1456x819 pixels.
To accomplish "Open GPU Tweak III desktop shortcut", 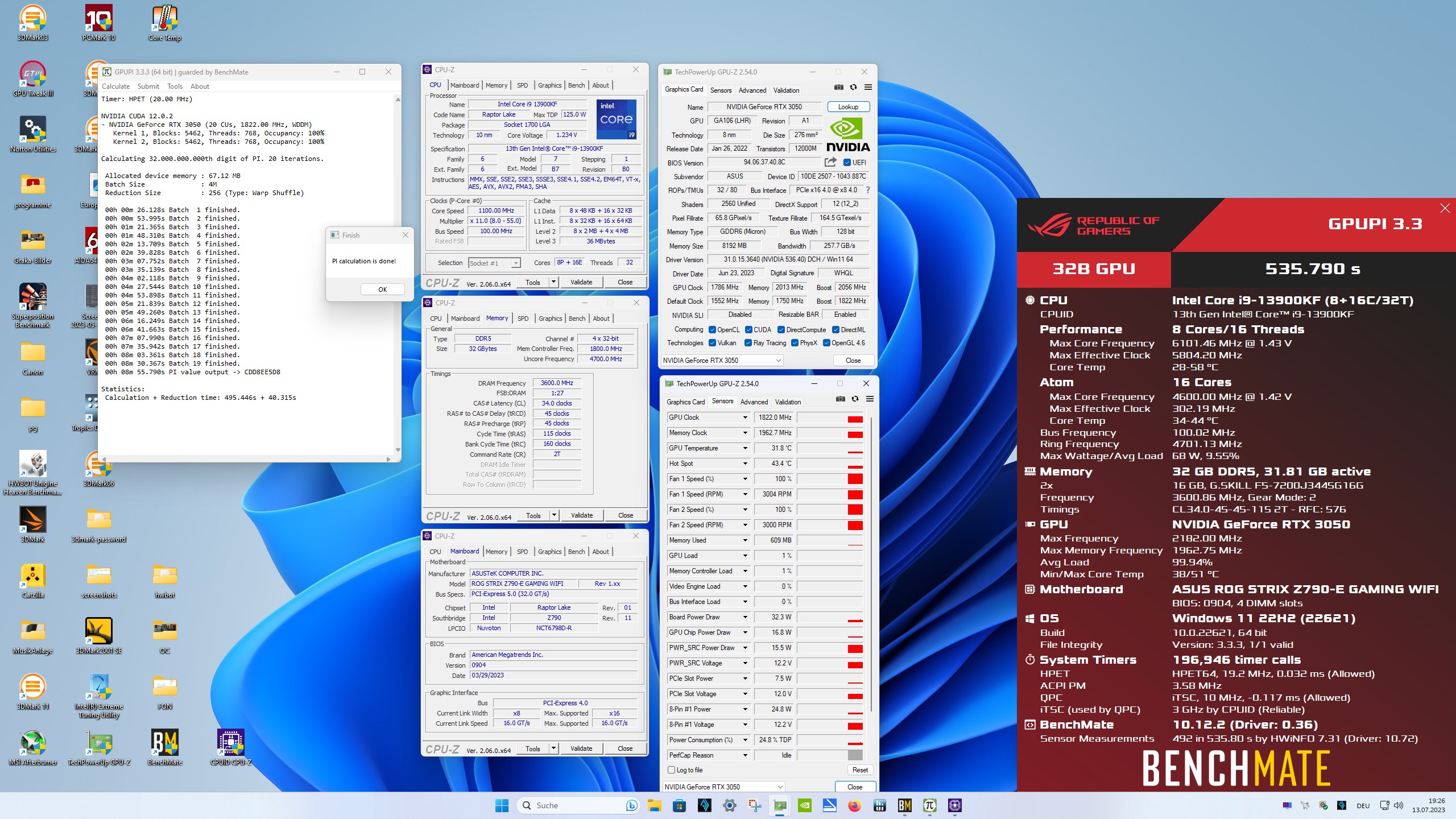I will (32, 78).
